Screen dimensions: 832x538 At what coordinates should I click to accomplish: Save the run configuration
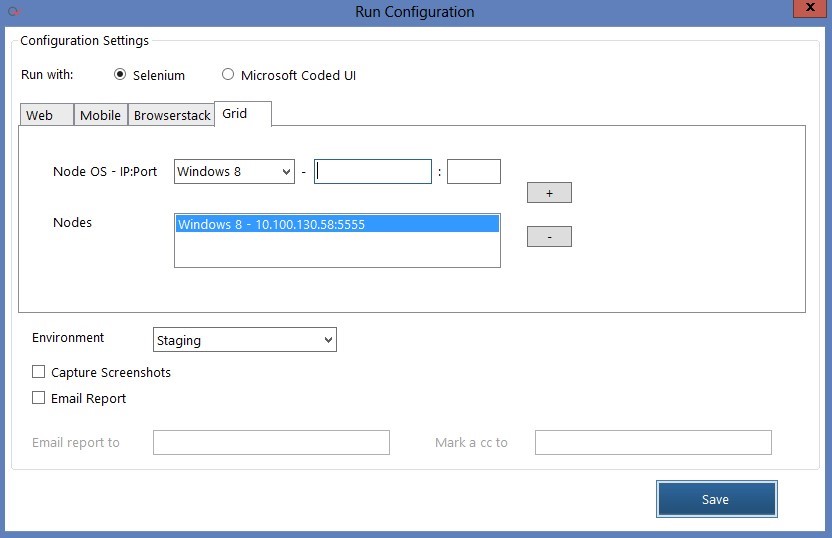point(717,499)
